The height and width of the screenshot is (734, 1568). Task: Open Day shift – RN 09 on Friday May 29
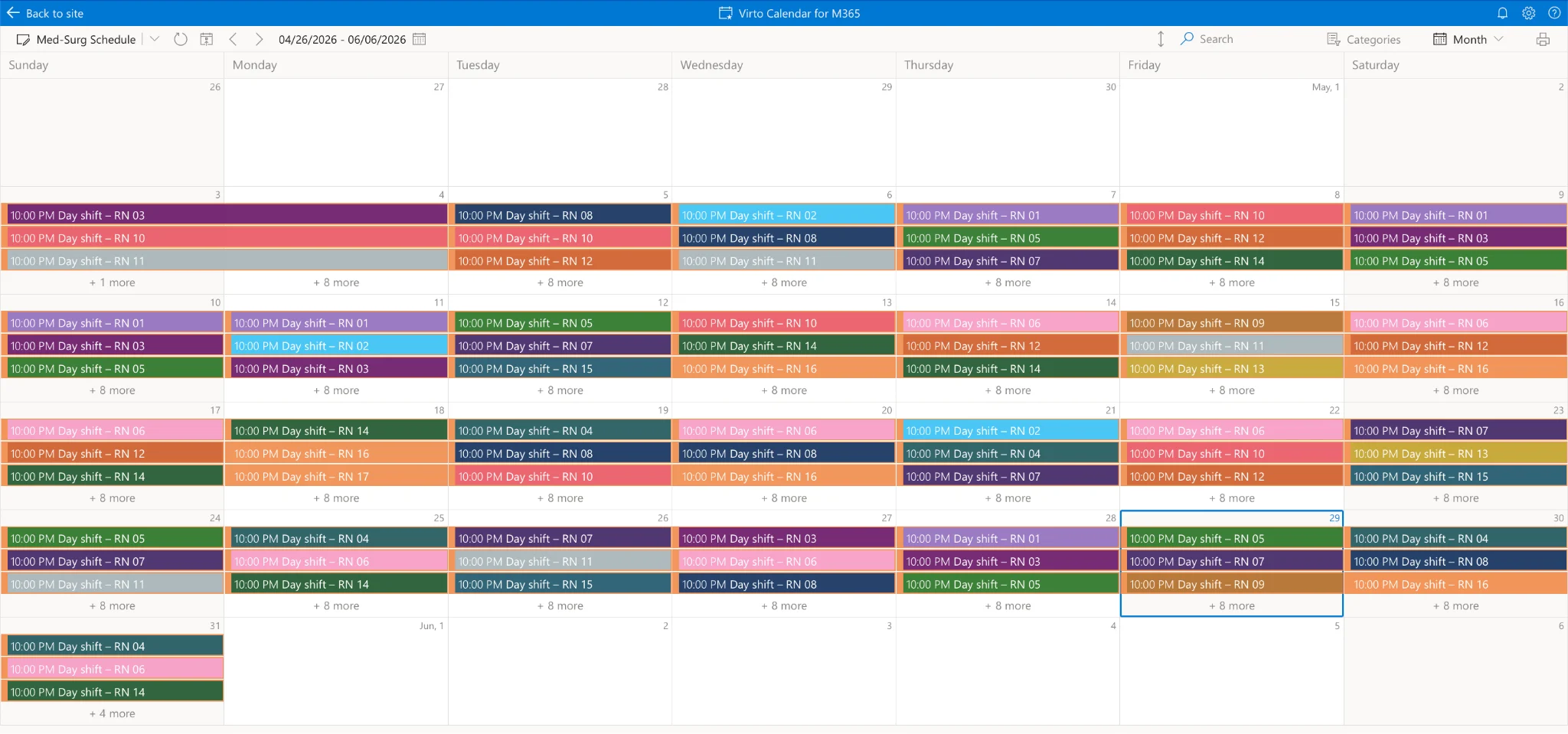(1232, 584)
